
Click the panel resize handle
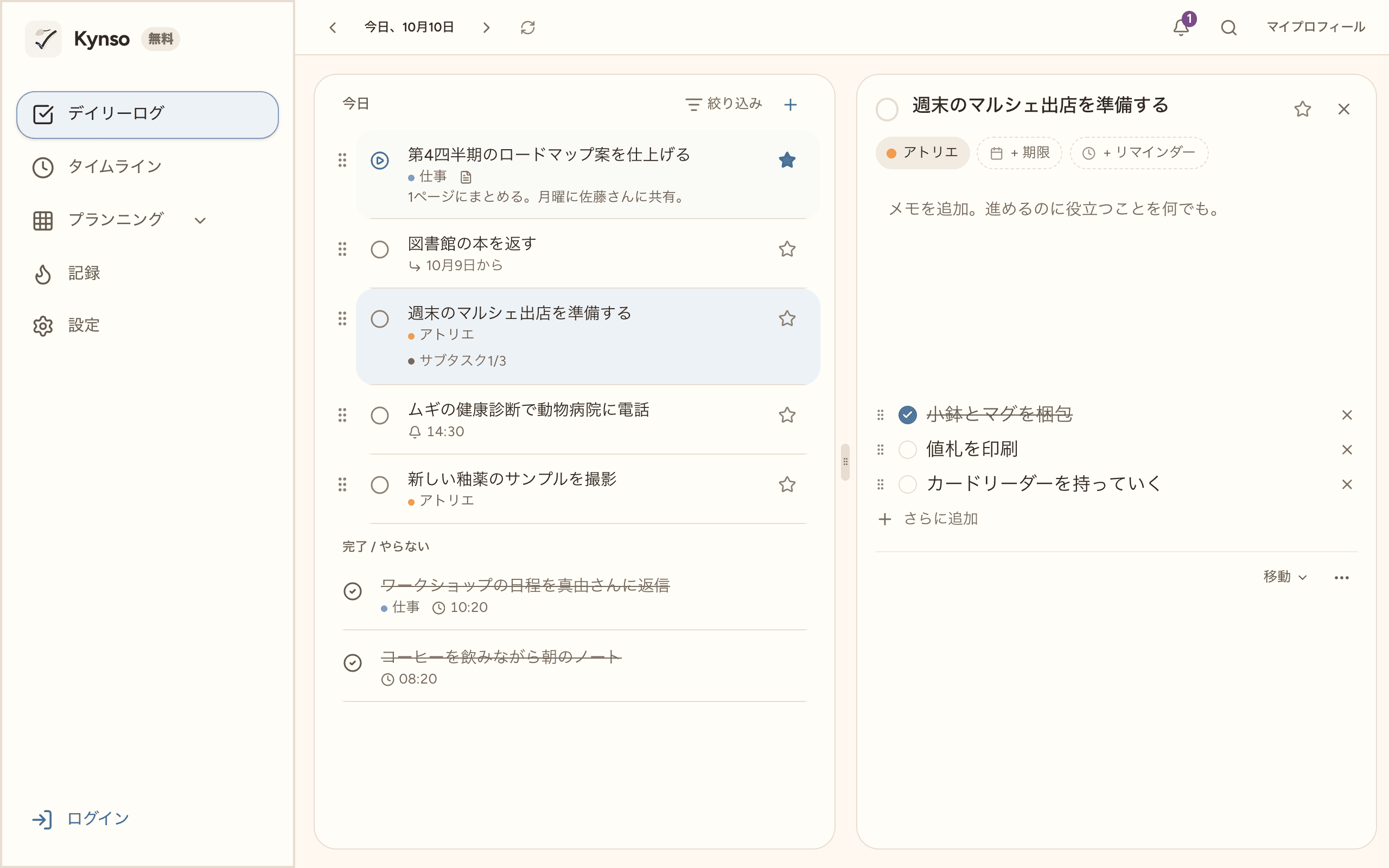pos(845,462)
